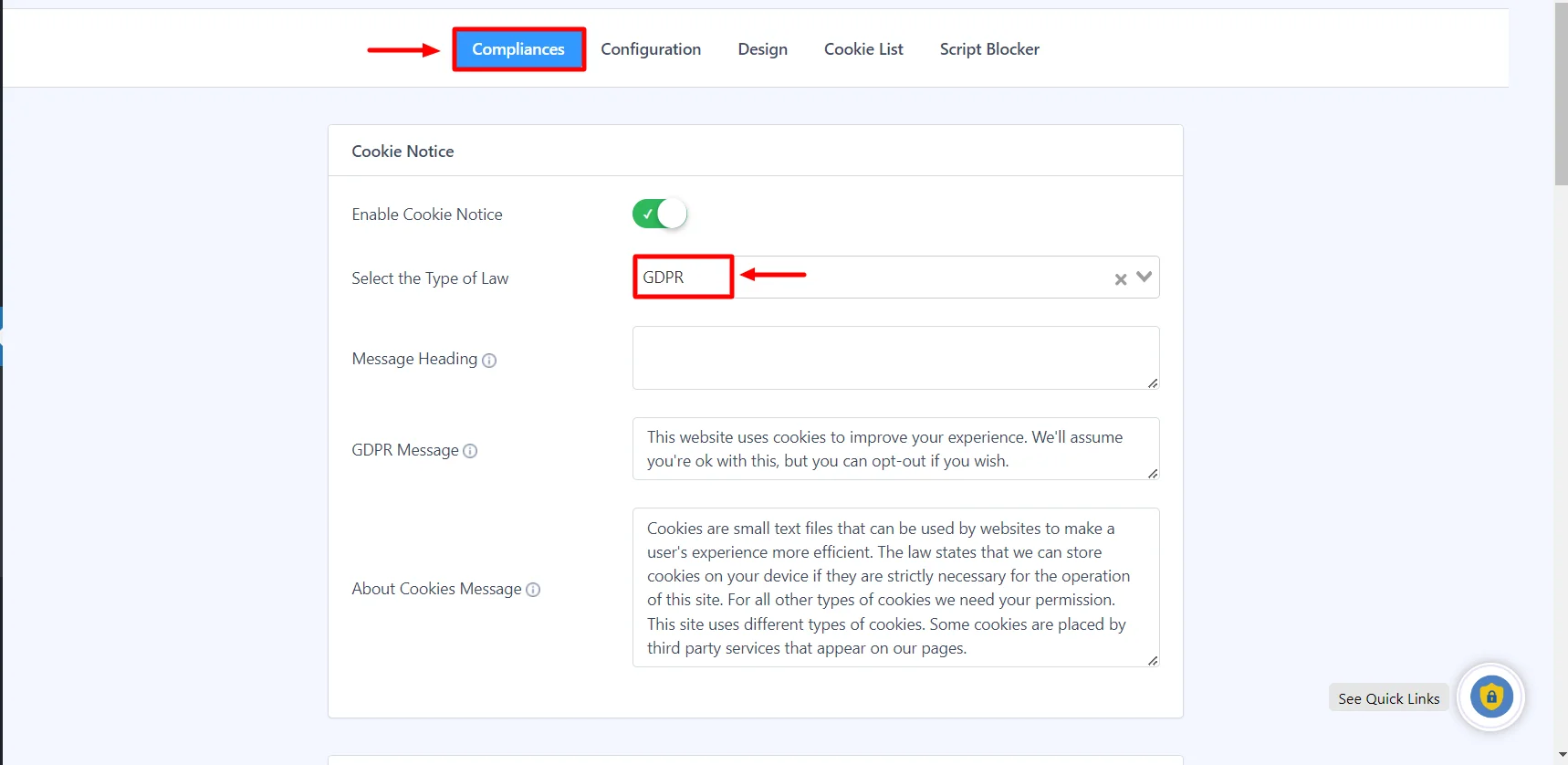
Task: Click the shield lock quick links icon
Action: [x=1491, y=698]
